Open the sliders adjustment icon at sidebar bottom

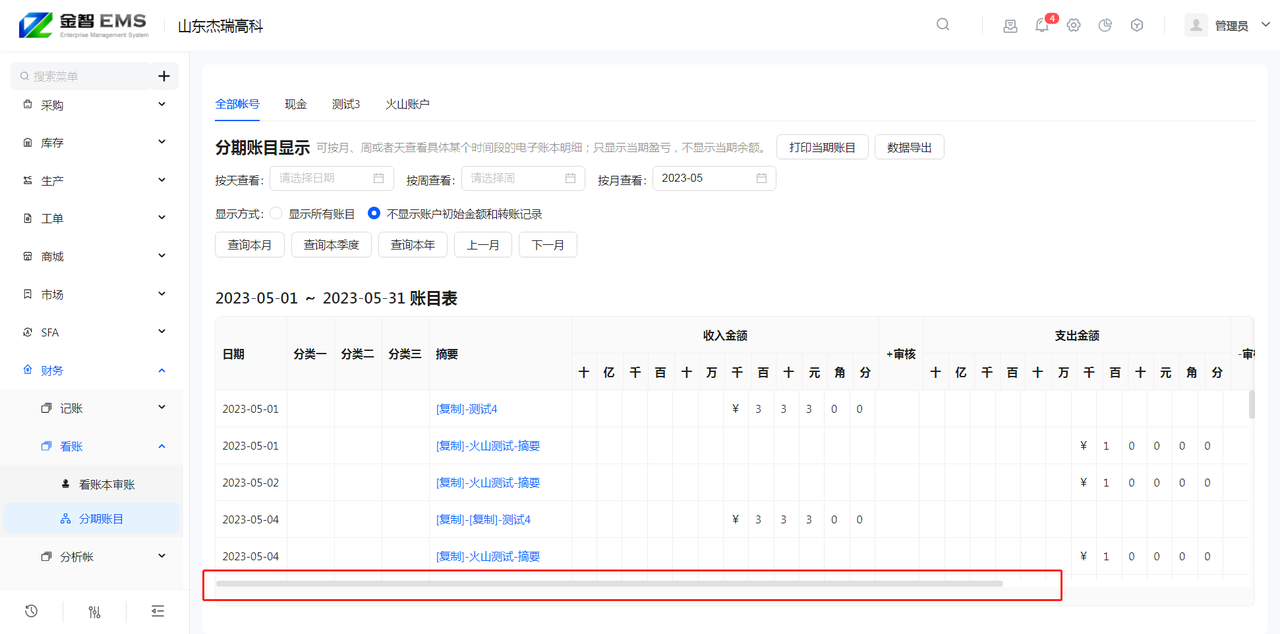[94, 611]
